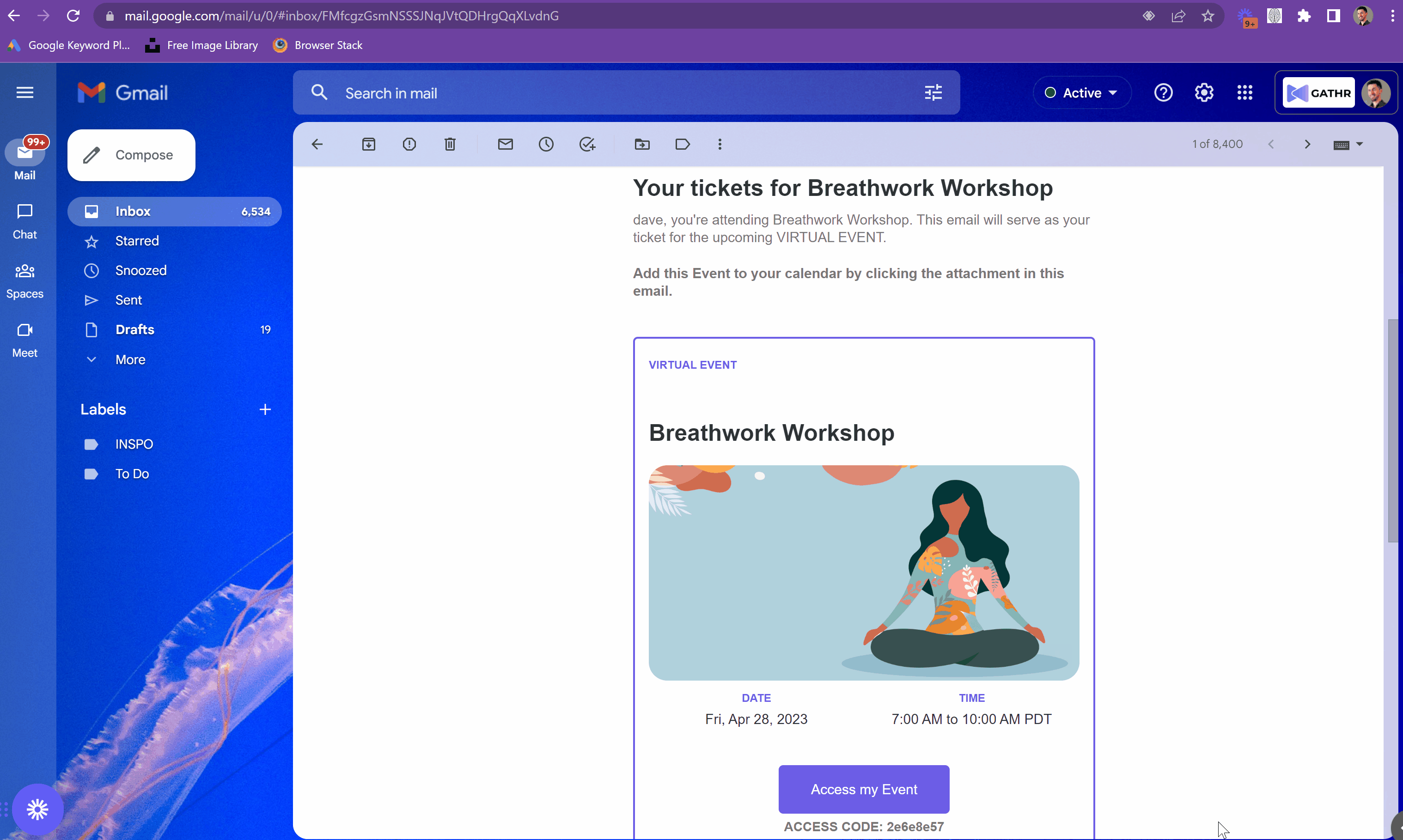Compose a new email
The width and height of the screenshot is (1403, 840).
131,155
